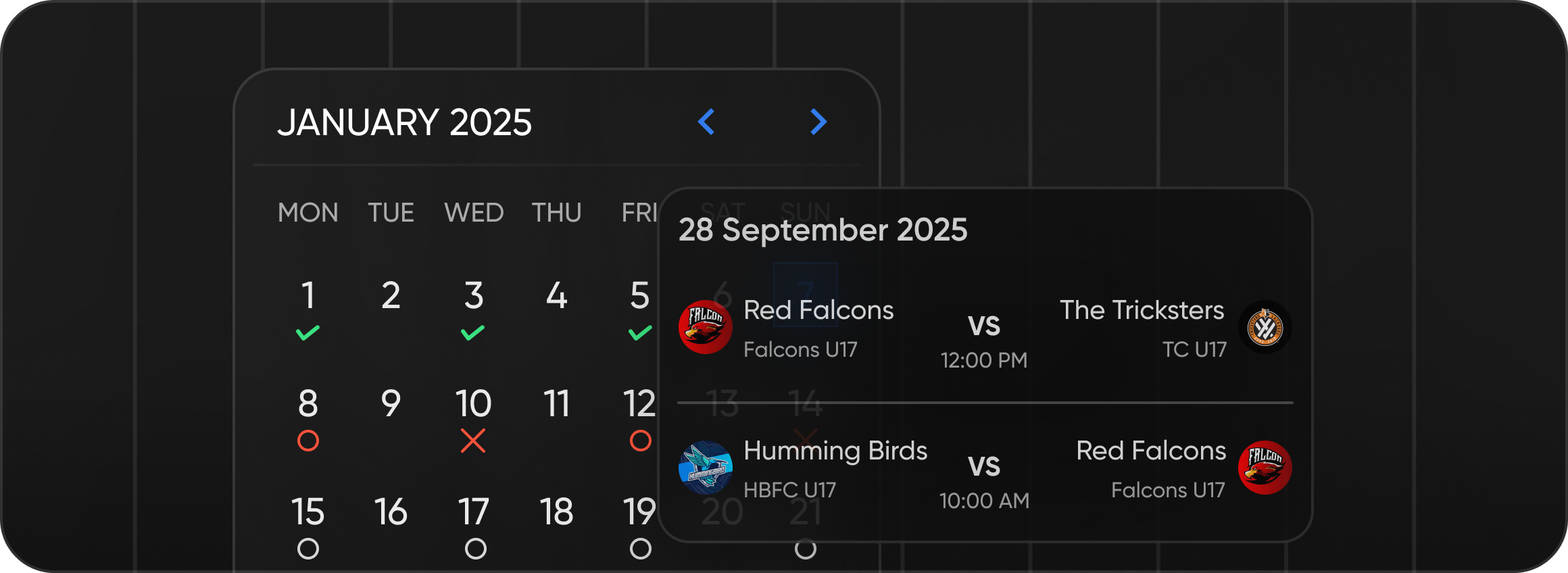Toggle the status circle under January 17

tap(473, 549)
